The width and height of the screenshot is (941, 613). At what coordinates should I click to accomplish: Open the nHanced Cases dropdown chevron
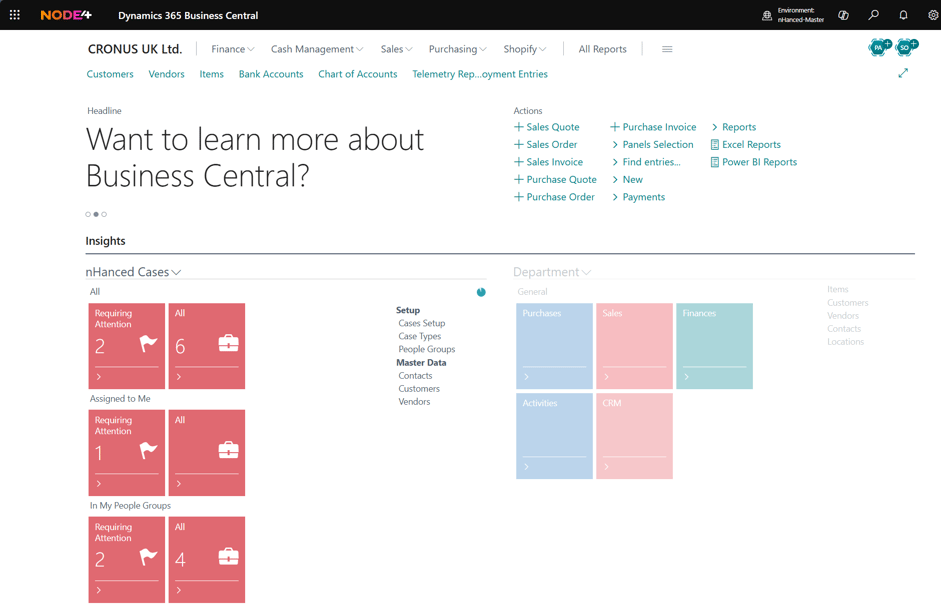pyautogui.click(x=176, y=273)
